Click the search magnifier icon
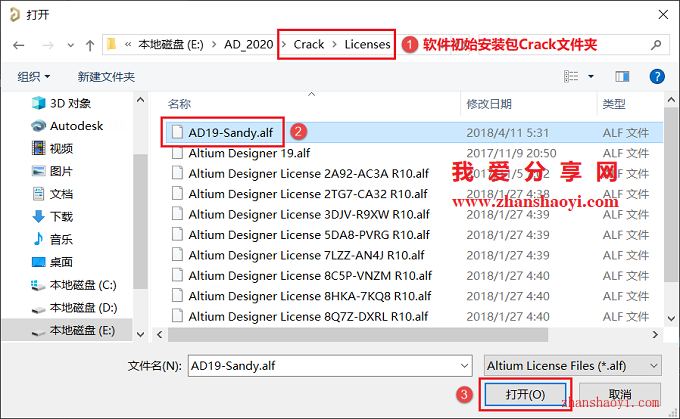 point(657,44)
